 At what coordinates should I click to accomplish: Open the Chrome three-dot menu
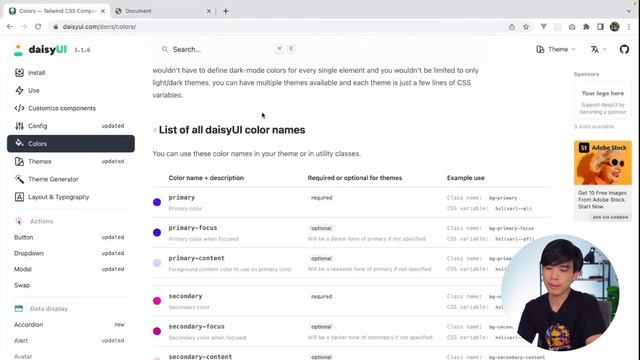click(x=629, y=27)
